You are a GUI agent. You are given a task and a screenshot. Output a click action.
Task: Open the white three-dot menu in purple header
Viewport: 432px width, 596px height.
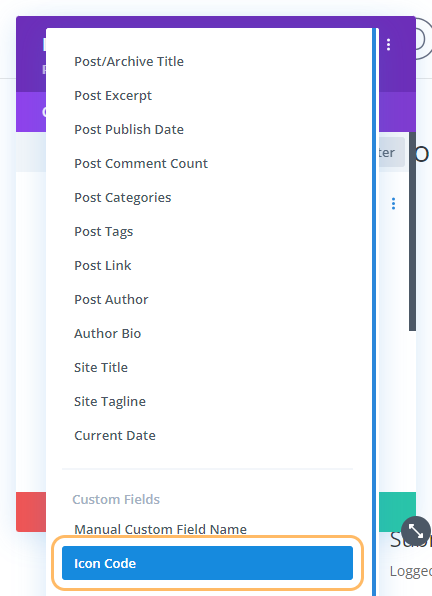pyautogui.click(x=388, y=44)
